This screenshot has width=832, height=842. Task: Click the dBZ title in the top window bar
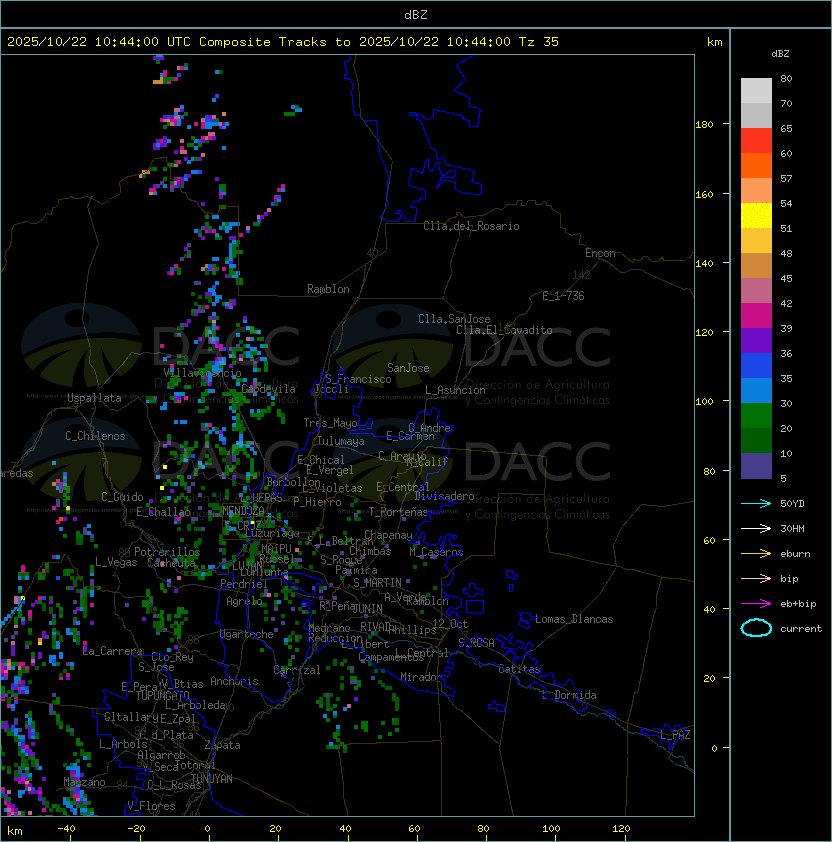[x=416, y=14]
